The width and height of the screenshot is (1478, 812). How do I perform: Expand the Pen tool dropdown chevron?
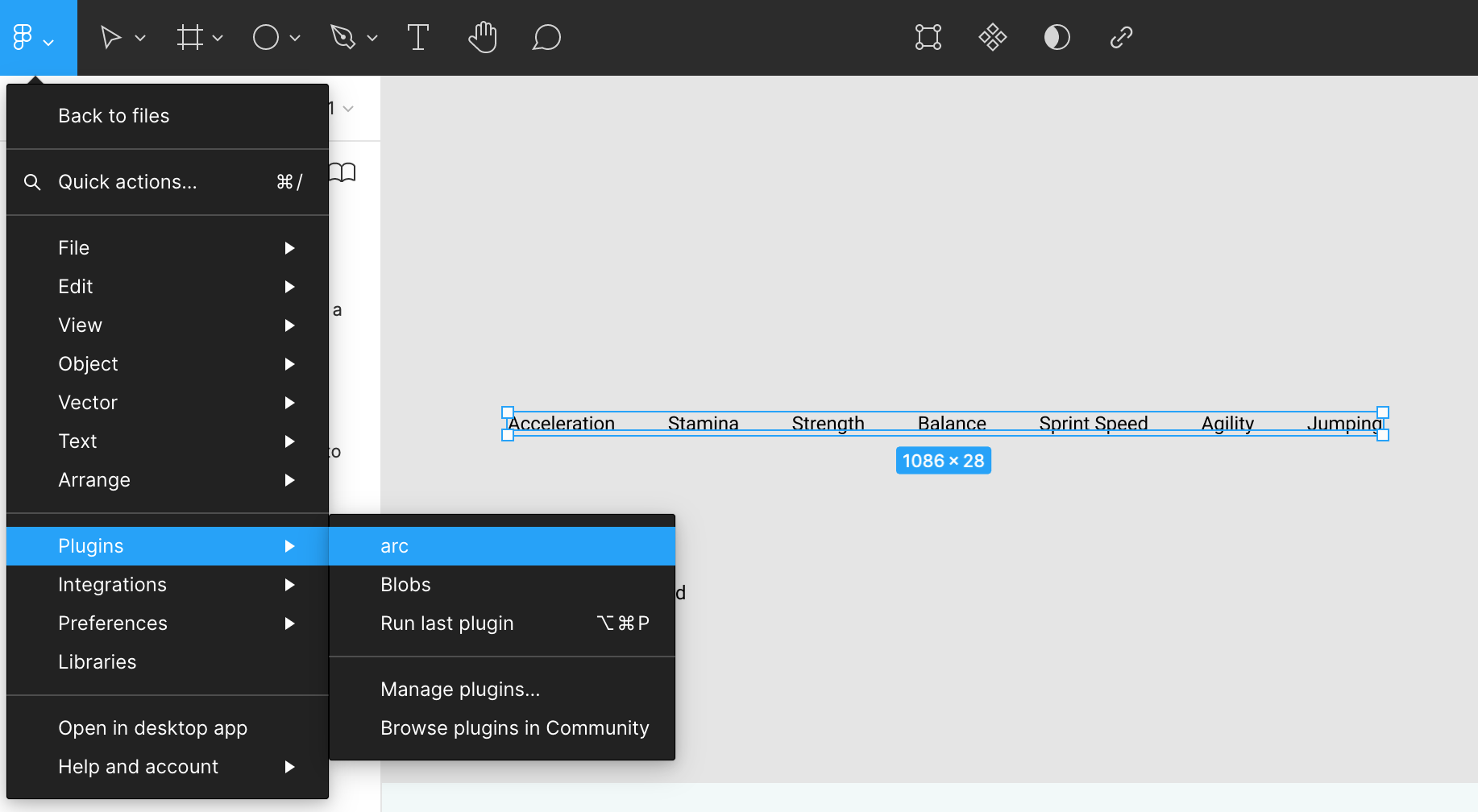point(372,38)
